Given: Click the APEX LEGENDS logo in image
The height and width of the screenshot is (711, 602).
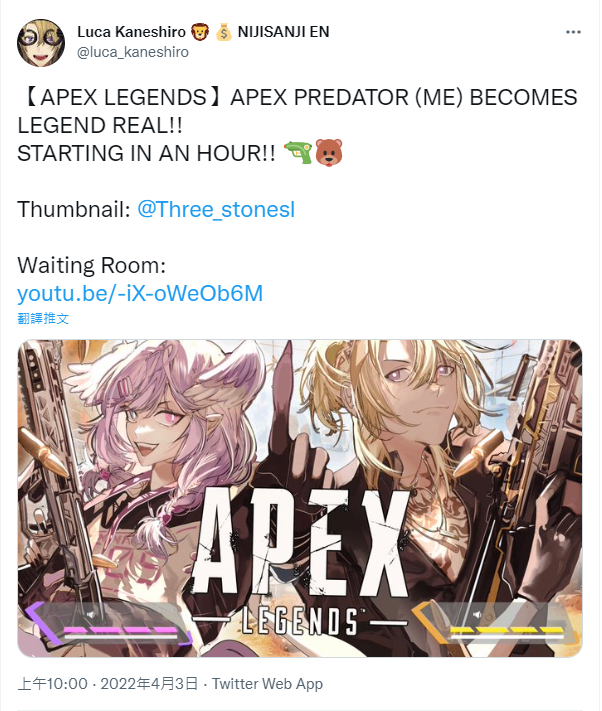Looking at the screenshot, I should [x=299, y=562].
